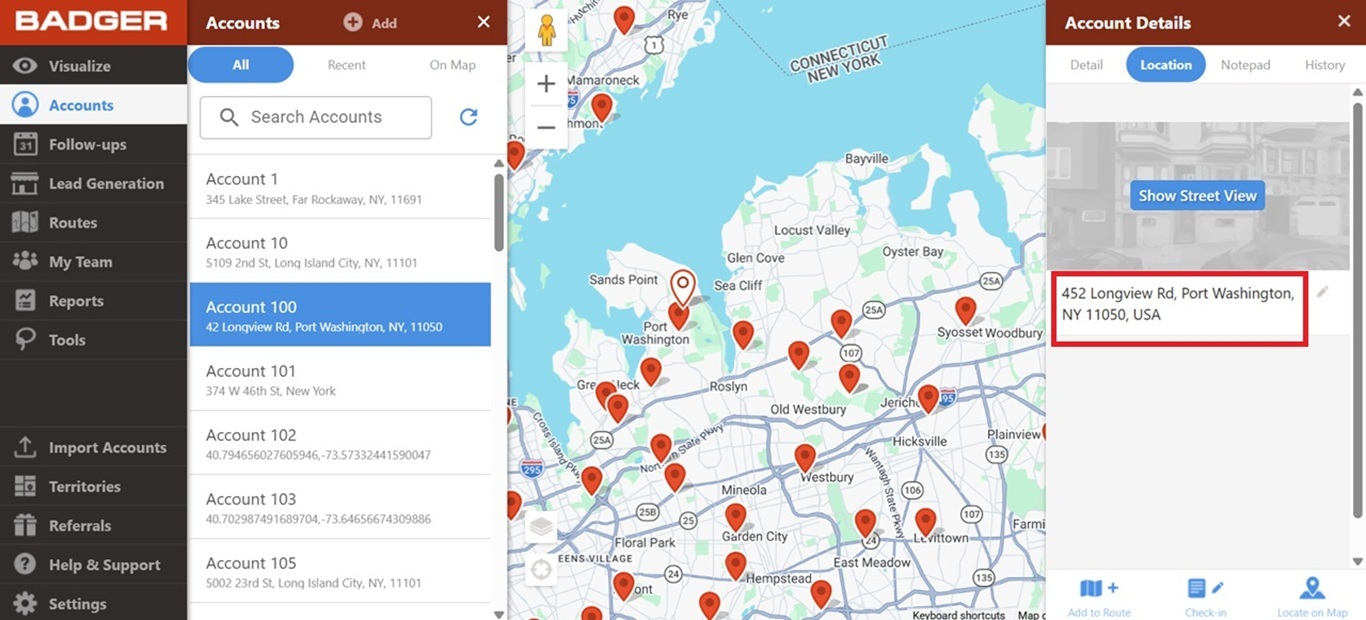The height and width of the screenshot is (620, 1366).
Task: Close the Account Details panel
Action: pyautogui.click(x=1344, y=22)
